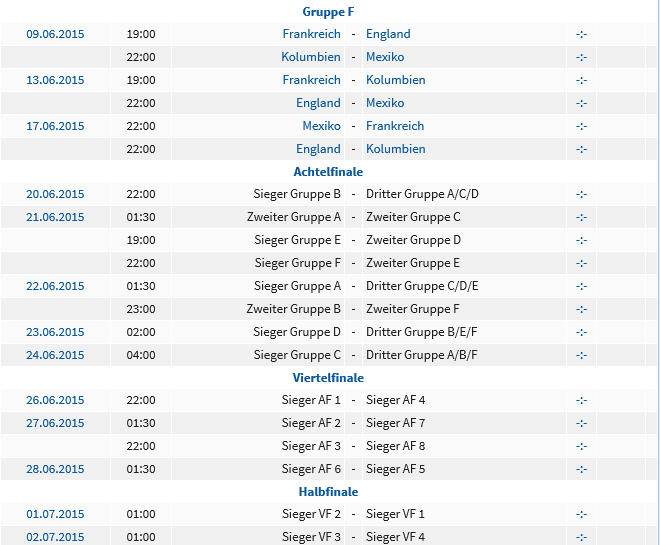Image resolution: width=660 pixels, height=545 pixels.
Task: Open the 26.06.2015 quarterfinal date link
Action: [x=55, y=400]
